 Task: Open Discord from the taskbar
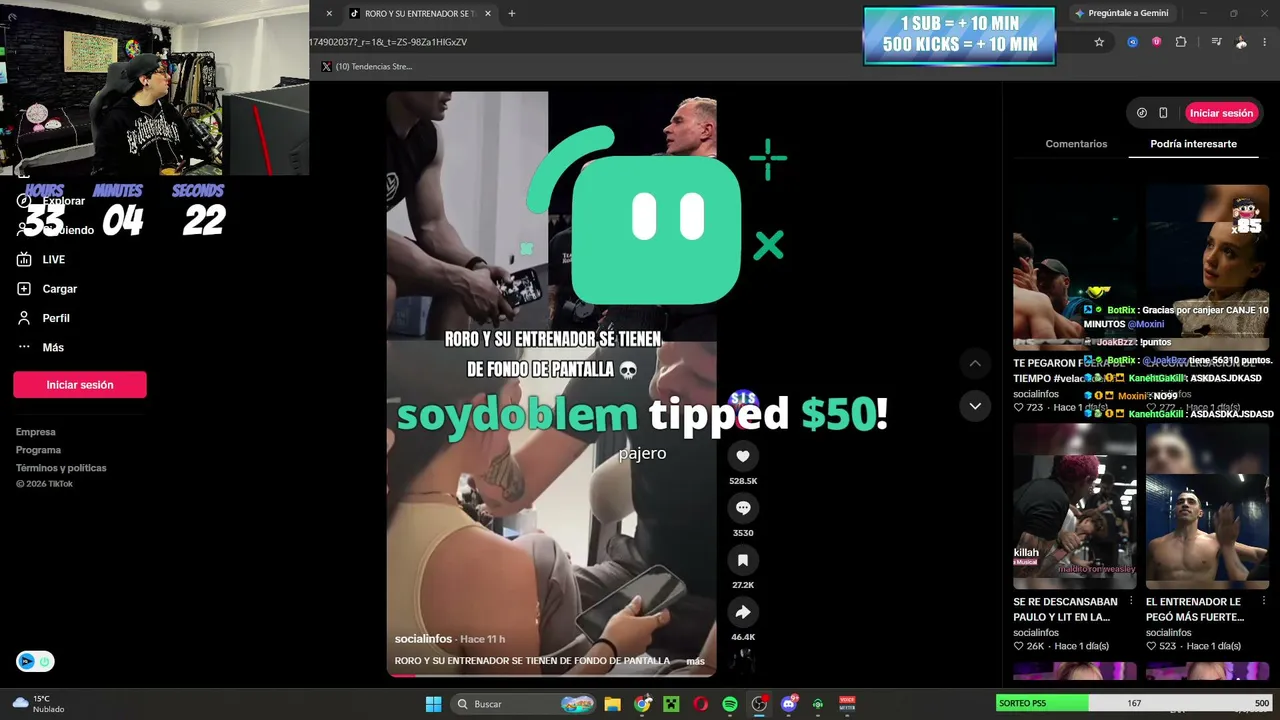click(x=789, y=704)
